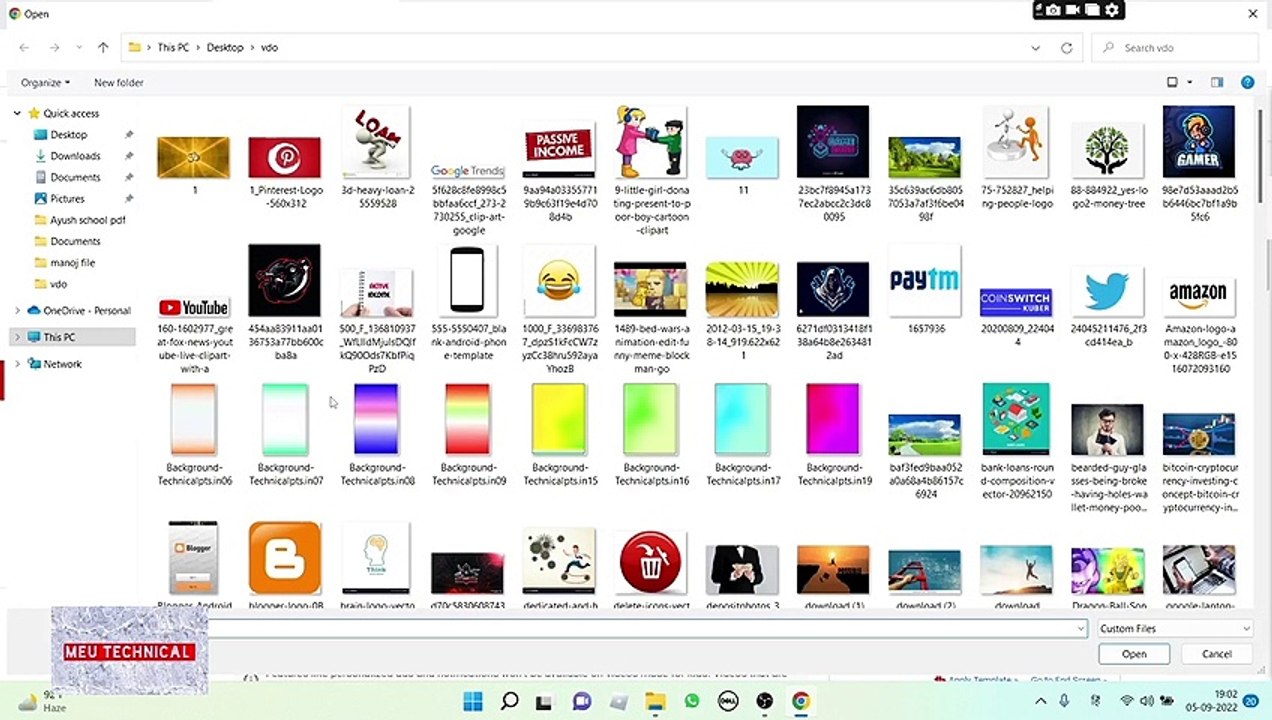Open Desktop under Quick access
The image size is (1272, 720).
pos(68,134)
